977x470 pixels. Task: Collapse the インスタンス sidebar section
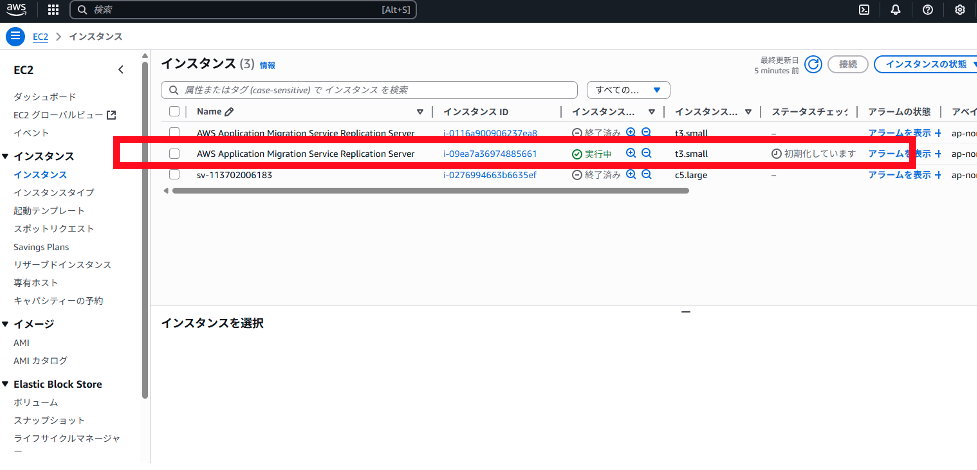[6, 156]
